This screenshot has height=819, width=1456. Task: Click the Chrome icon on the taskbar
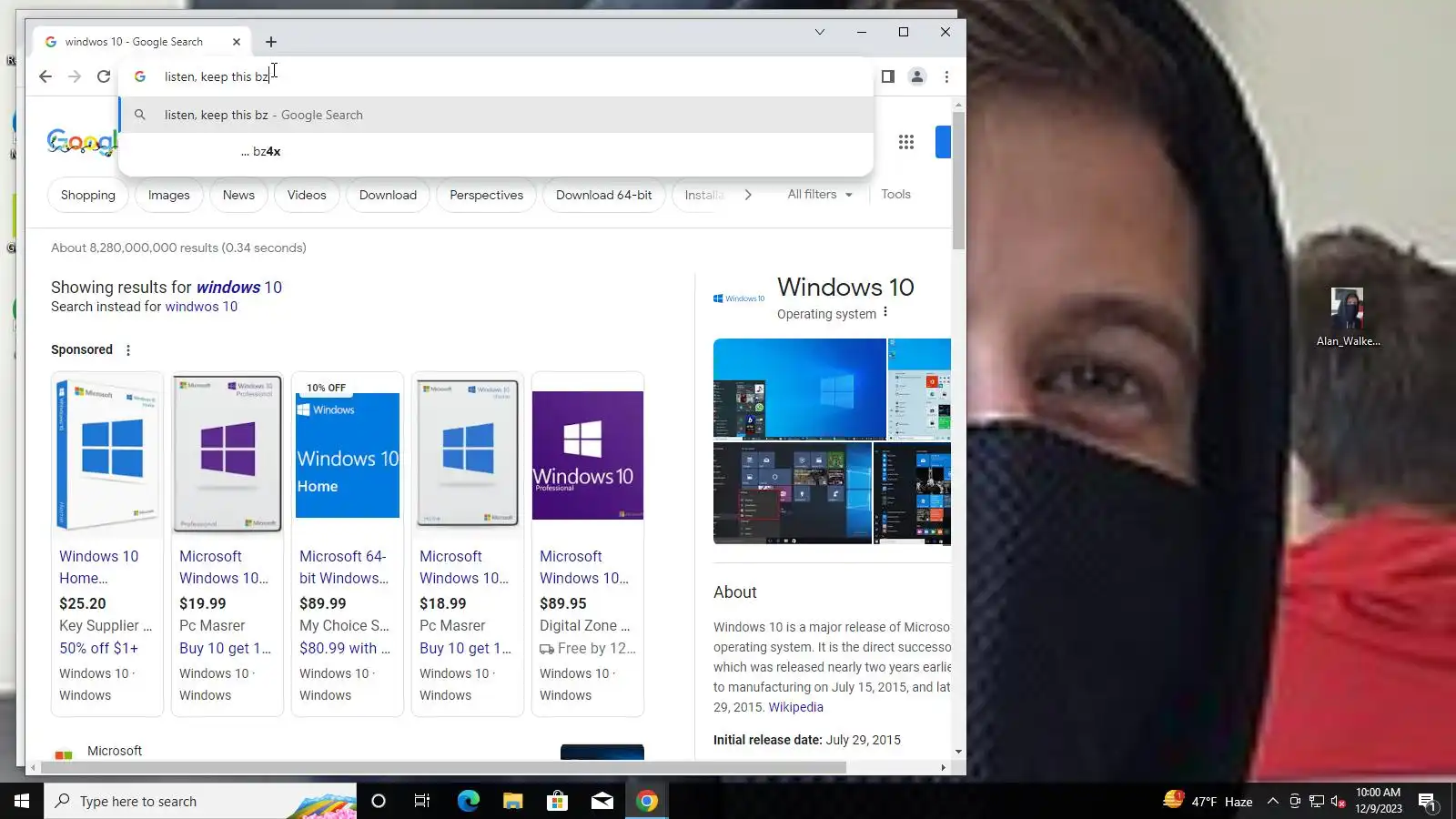[647, 801]
